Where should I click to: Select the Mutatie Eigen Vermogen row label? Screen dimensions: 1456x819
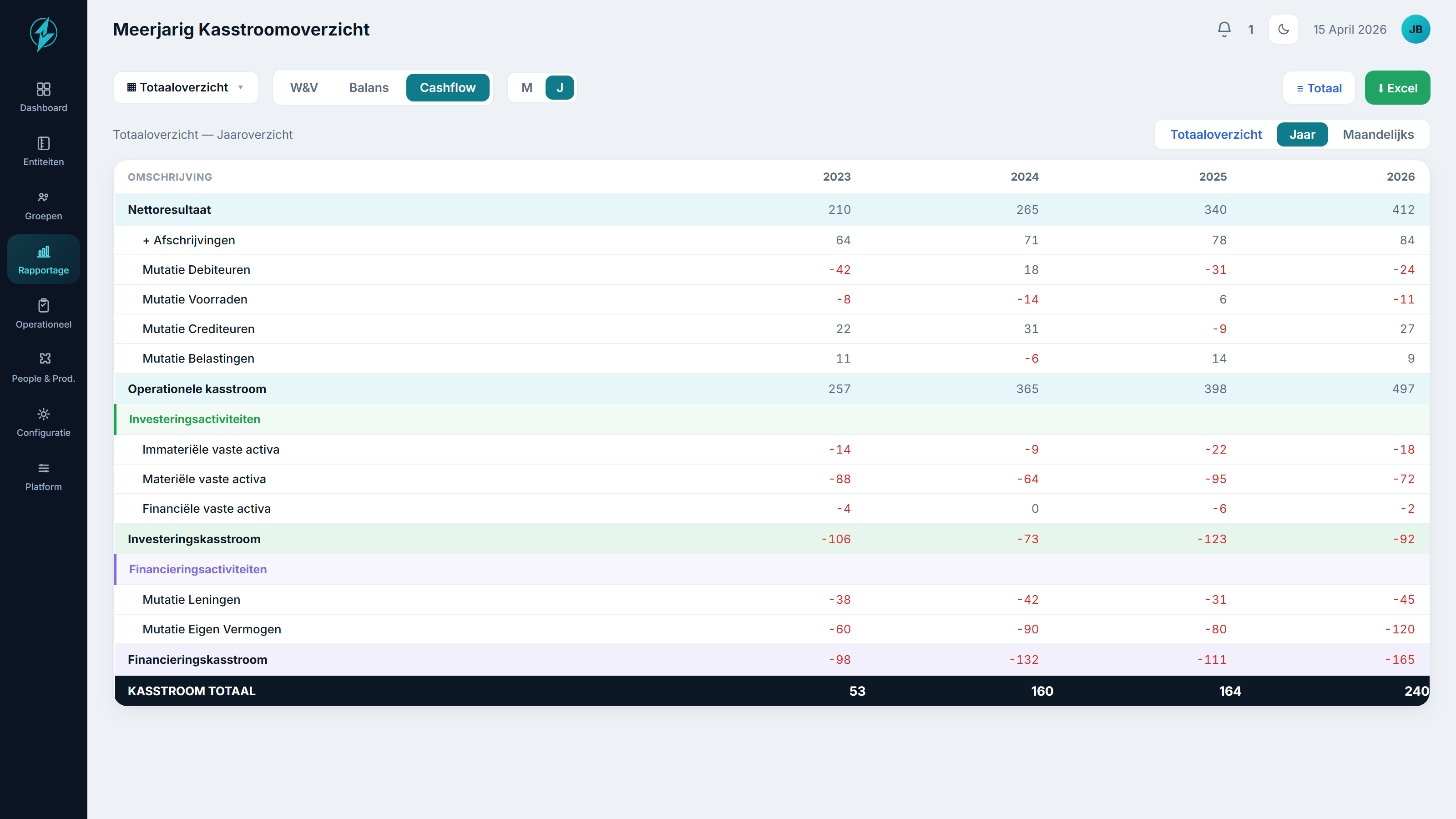[x=212, y=629]
